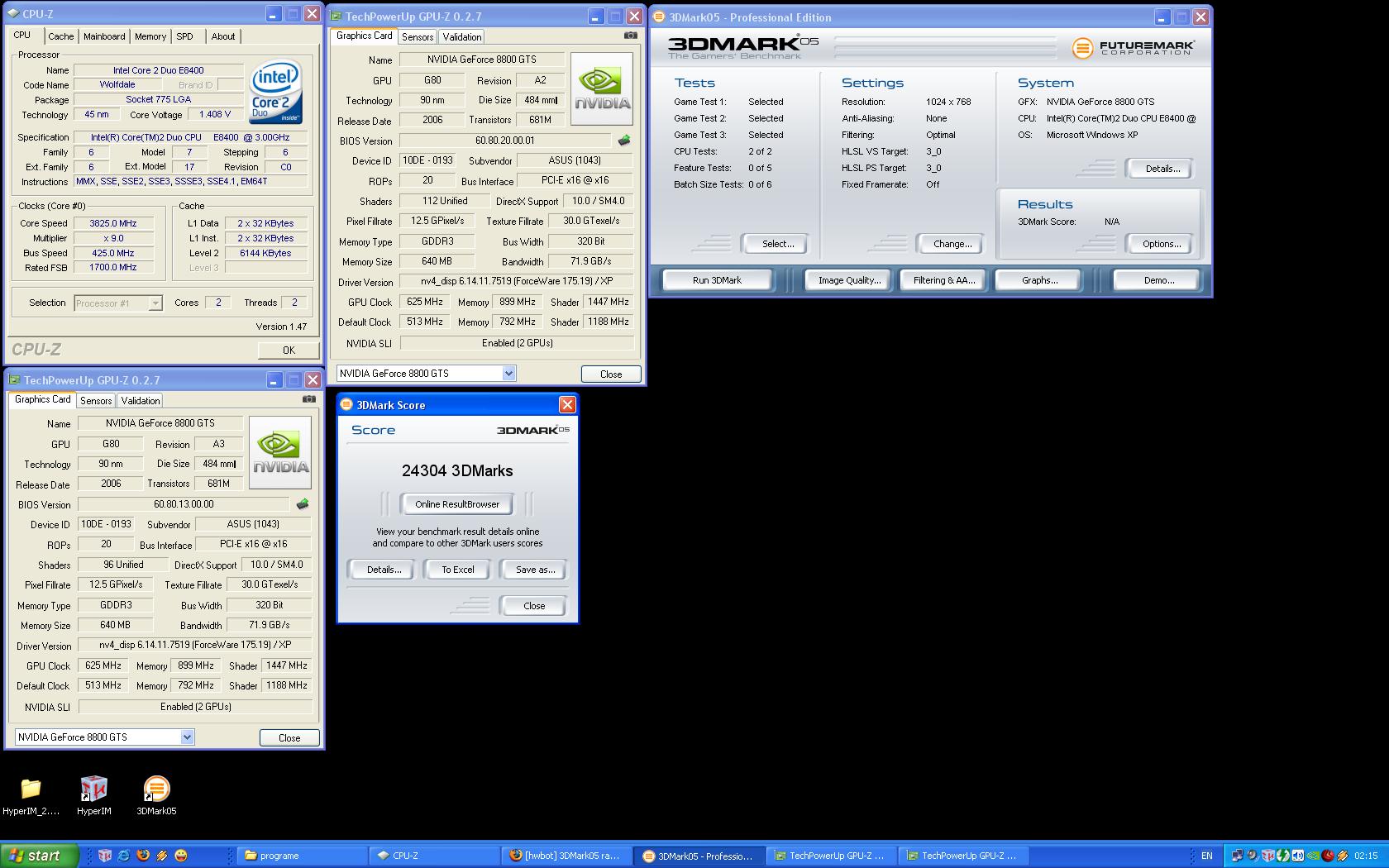This screenshot has width=1389, height=868.
Task: Click the Core Speed value 3825.0 MHz
Action: [x=113, y=223]
